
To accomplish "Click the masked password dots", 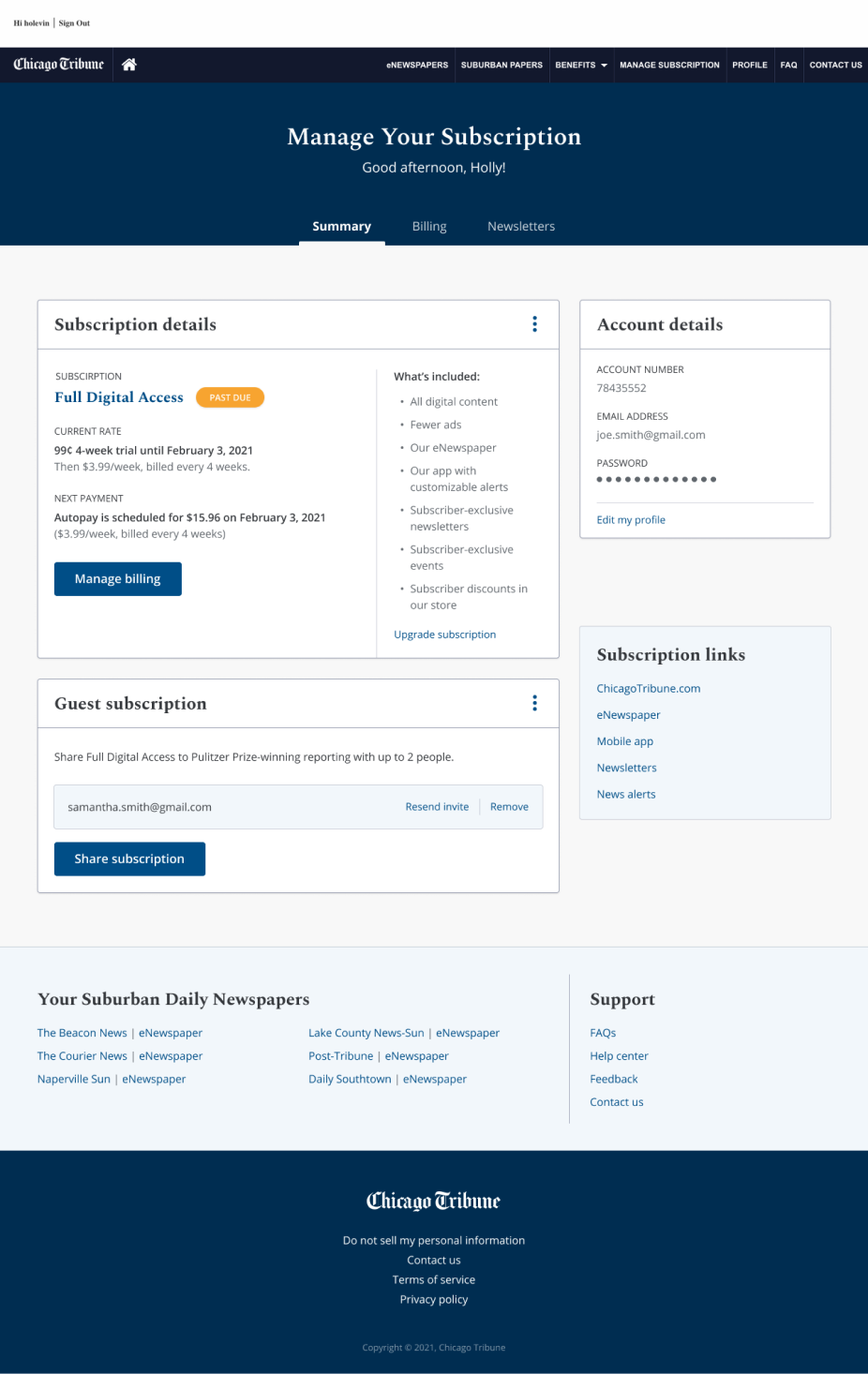I will 656,479.
